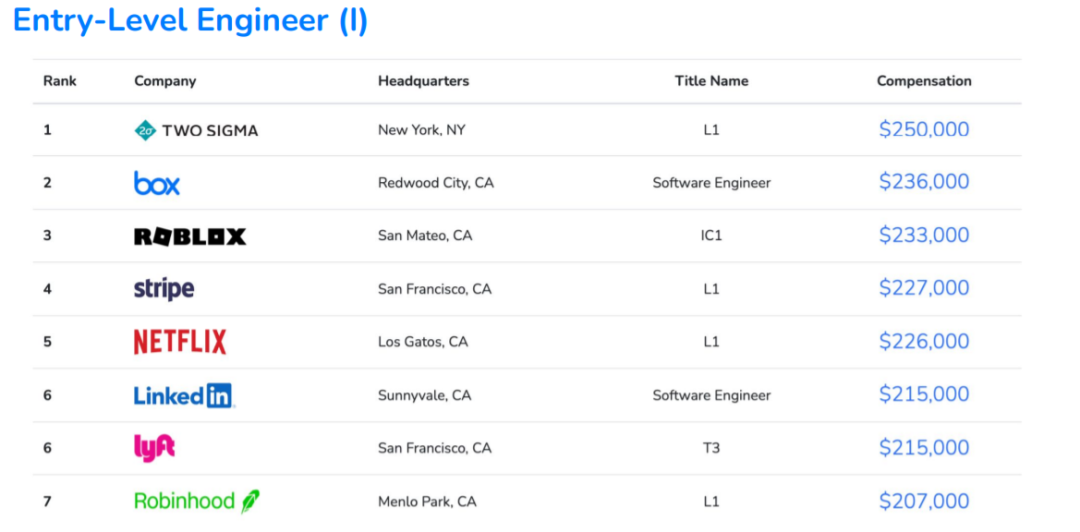Click the Two Sigma company logo
1080x532 pixels.
196,130
